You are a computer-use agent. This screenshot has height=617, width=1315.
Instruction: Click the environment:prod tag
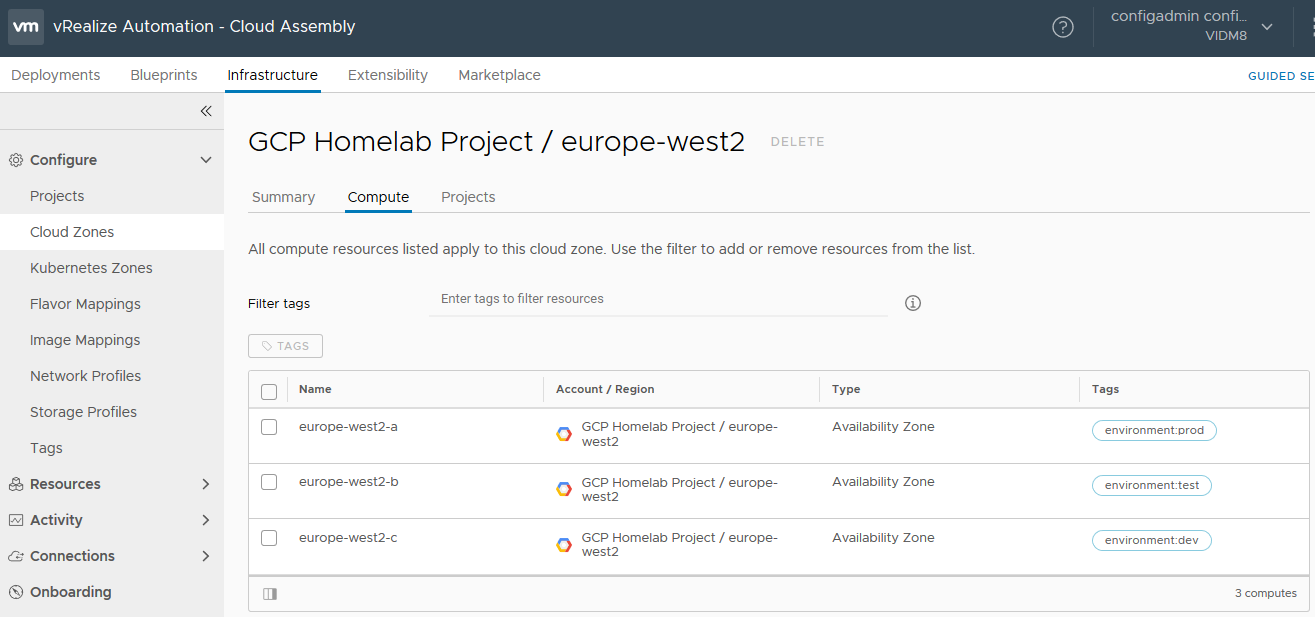(1154, 431)
